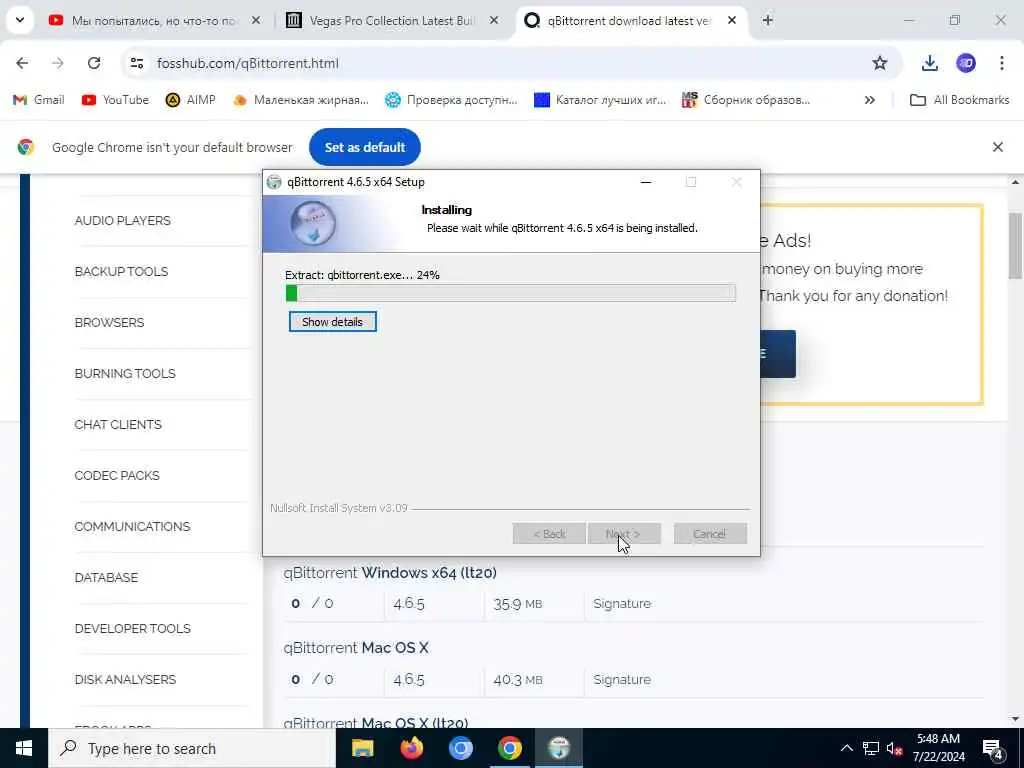Open the BROWSERS category
The width and height of the screenshot is (1024, 768).
[x=109, y=323]
